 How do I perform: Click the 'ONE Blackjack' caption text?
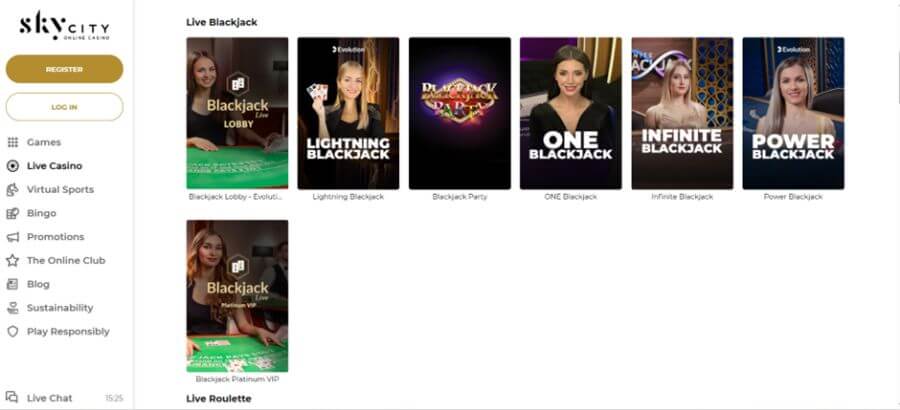coord(571,197)
